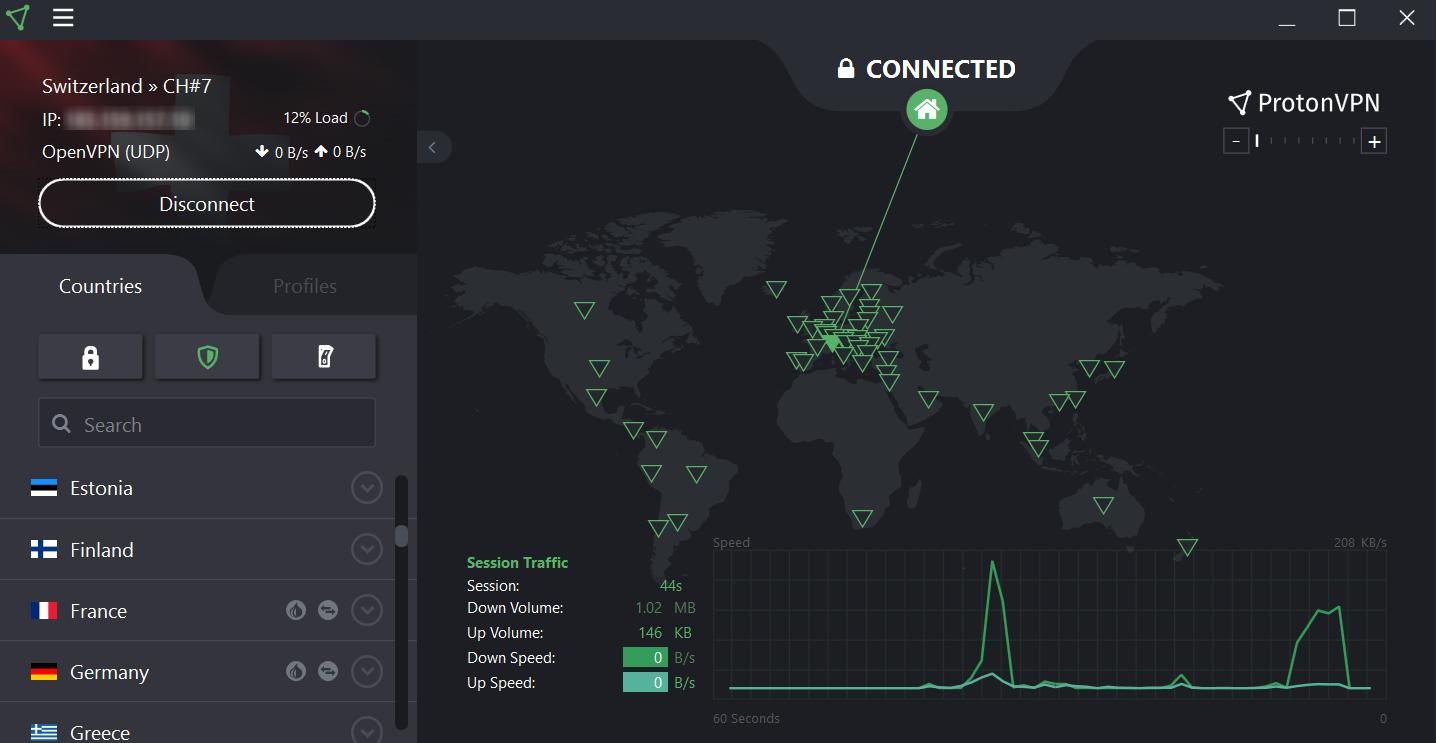The image size is (1436, 743).
Task: Click the ProtonVPN logo on map
Action: click(x=1304, y=102)
